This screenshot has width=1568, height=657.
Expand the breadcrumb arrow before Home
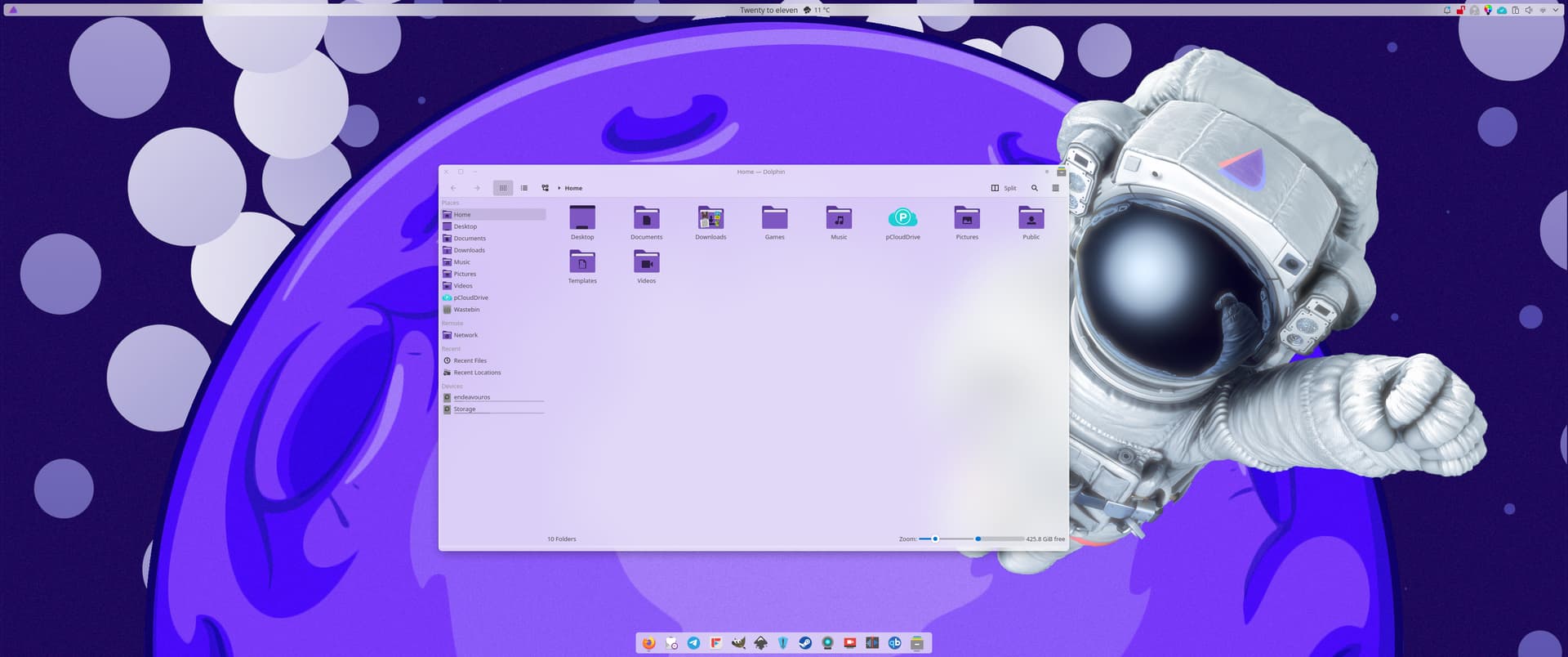click(x=559, y=188)
